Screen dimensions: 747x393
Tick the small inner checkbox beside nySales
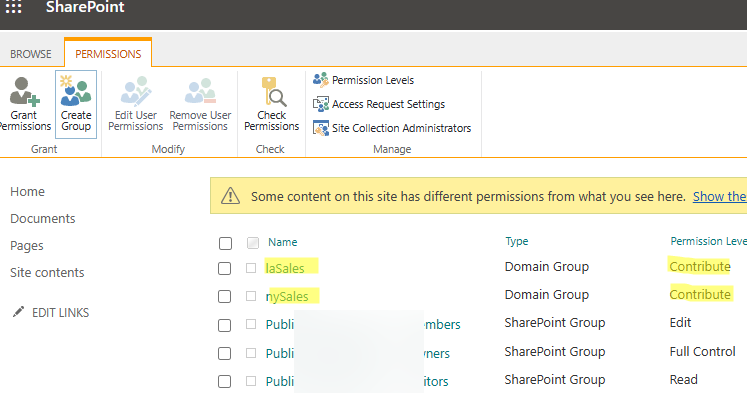pos(251,296)
